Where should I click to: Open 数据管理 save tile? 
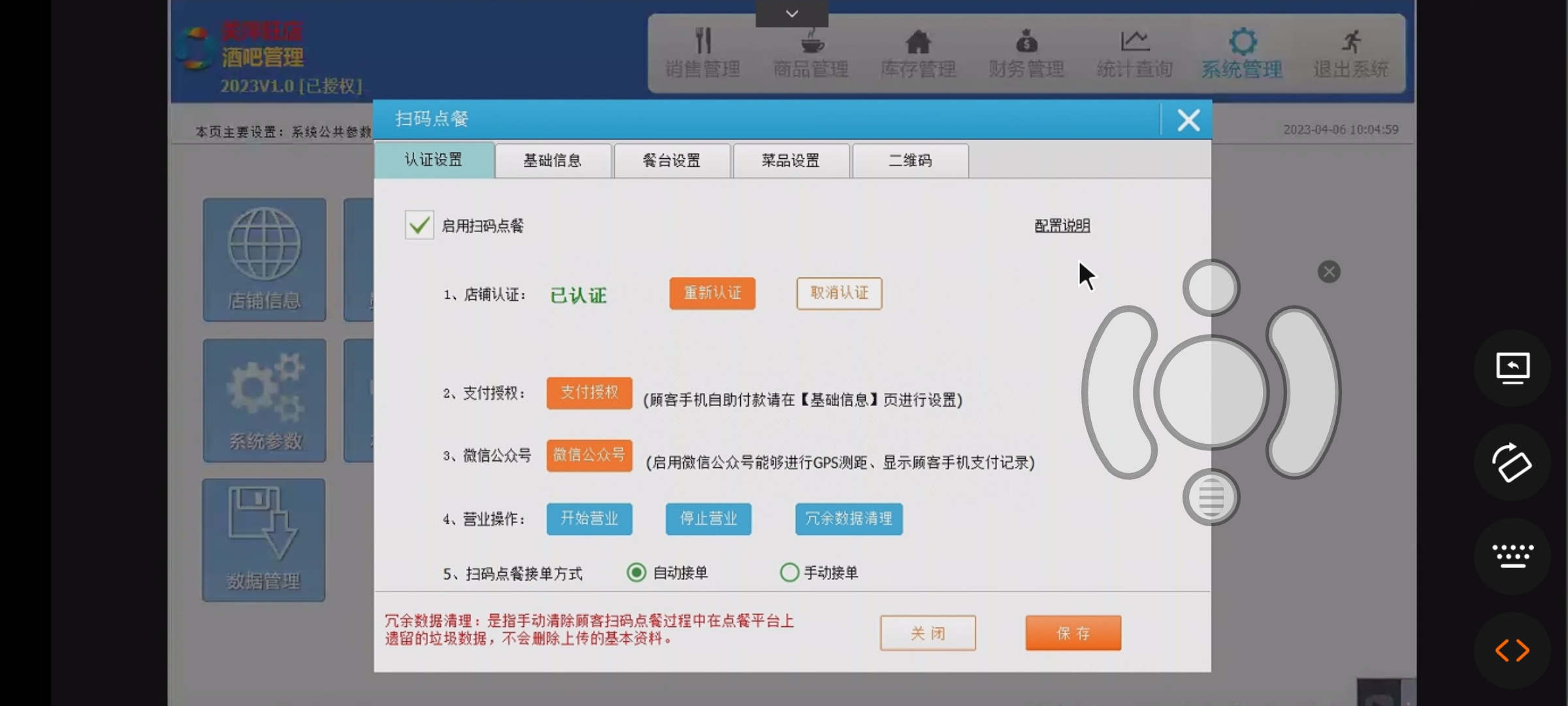(263, 540)
